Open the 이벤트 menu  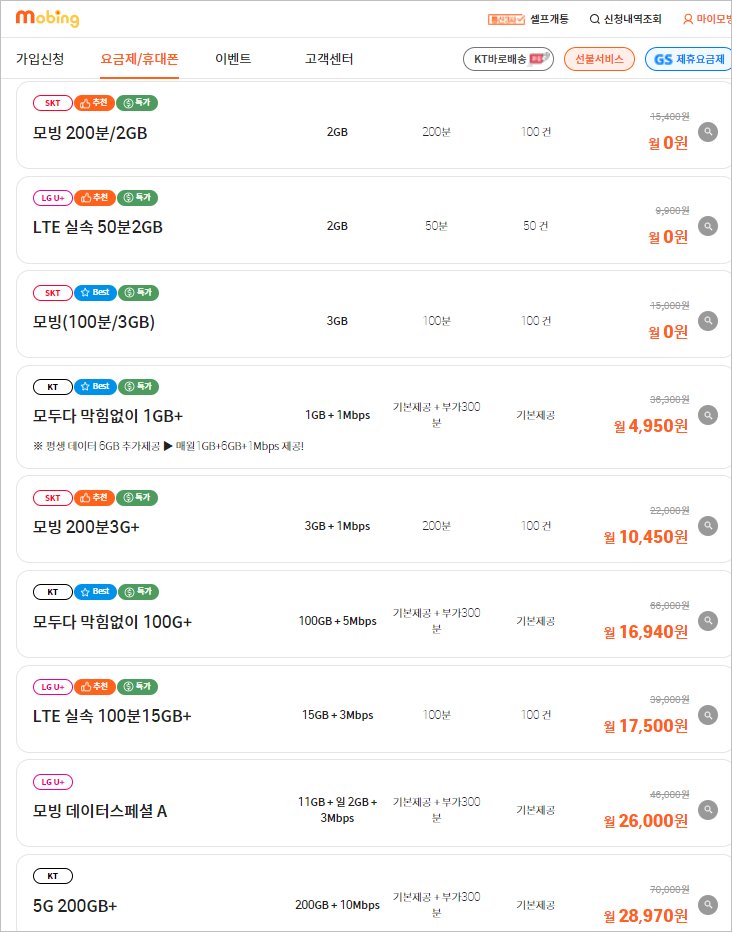coord(233,59)
